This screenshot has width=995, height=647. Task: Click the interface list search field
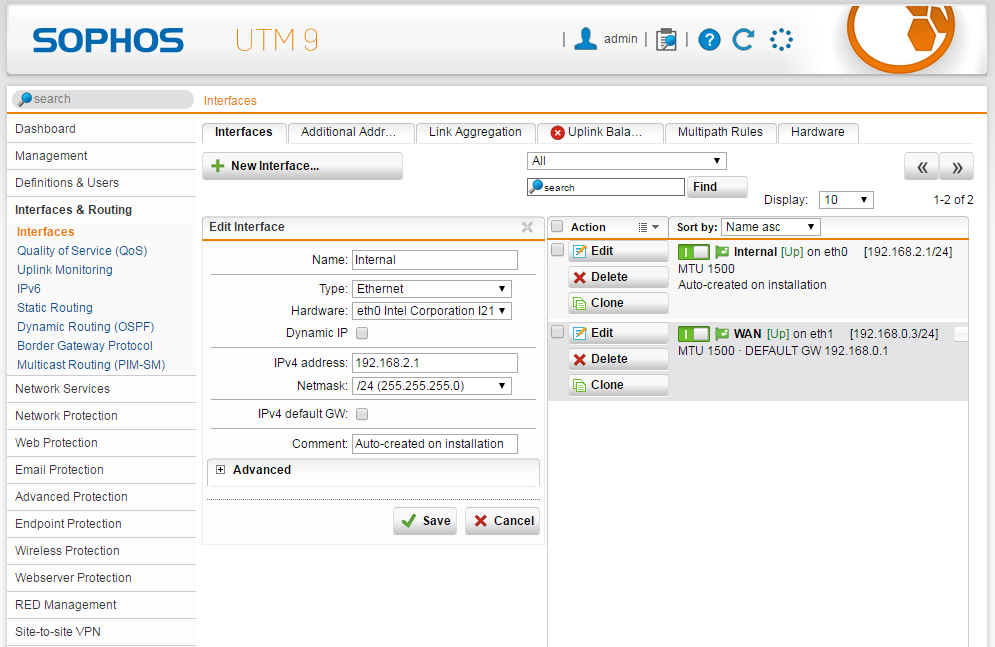pyautogui.click(x=606, y=187)
